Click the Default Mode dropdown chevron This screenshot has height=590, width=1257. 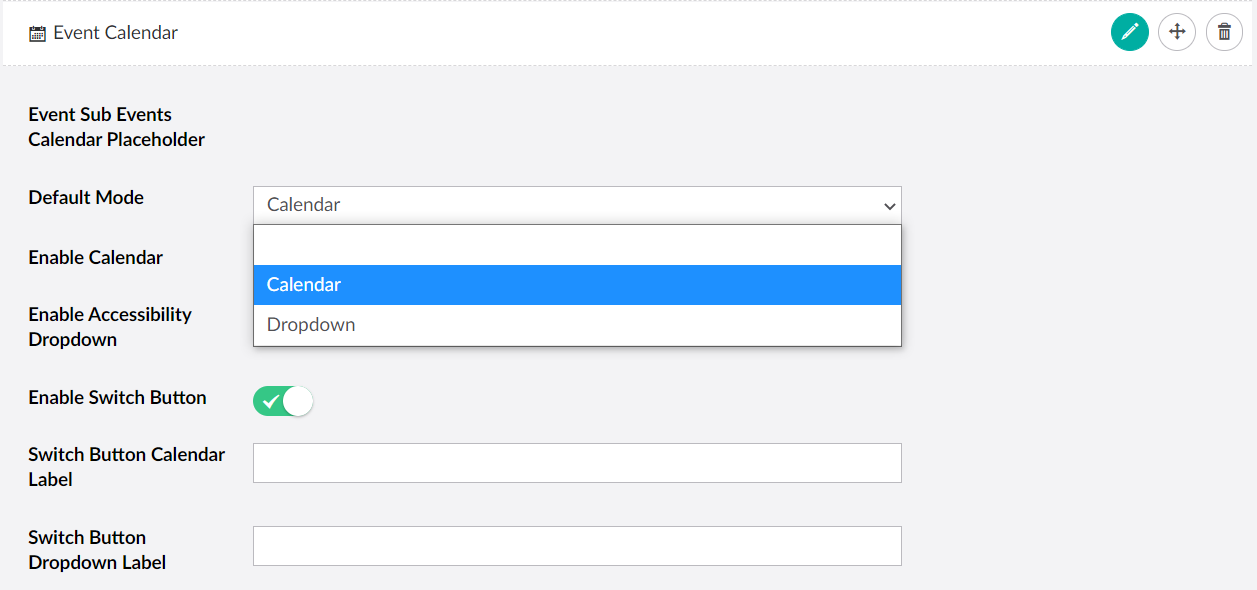(889, 204)
